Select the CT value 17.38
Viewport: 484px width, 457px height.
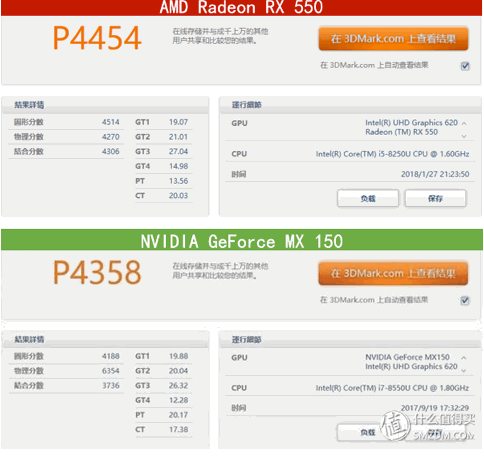[178, 430]
